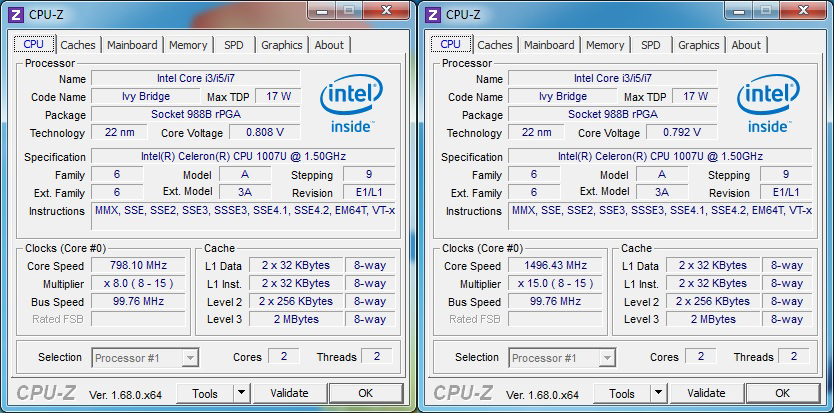
Task: Close the right CPU-Z window
Action: tap(804, 10)
